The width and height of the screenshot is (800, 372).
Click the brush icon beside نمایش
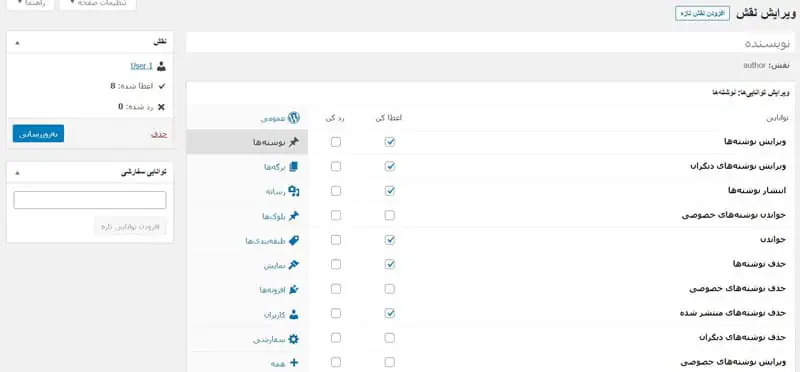point(293,265)
